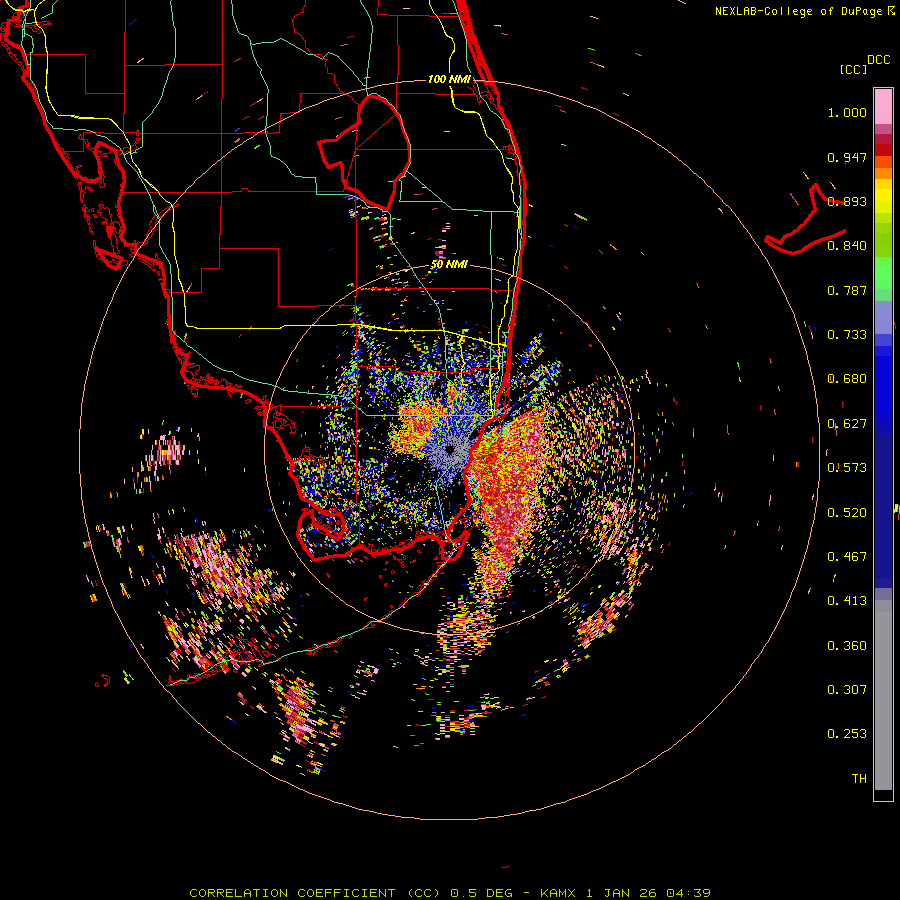Pick the bright green segment of color bar
900x900 pixels.
pyautogui.click(x=883, y=273)
